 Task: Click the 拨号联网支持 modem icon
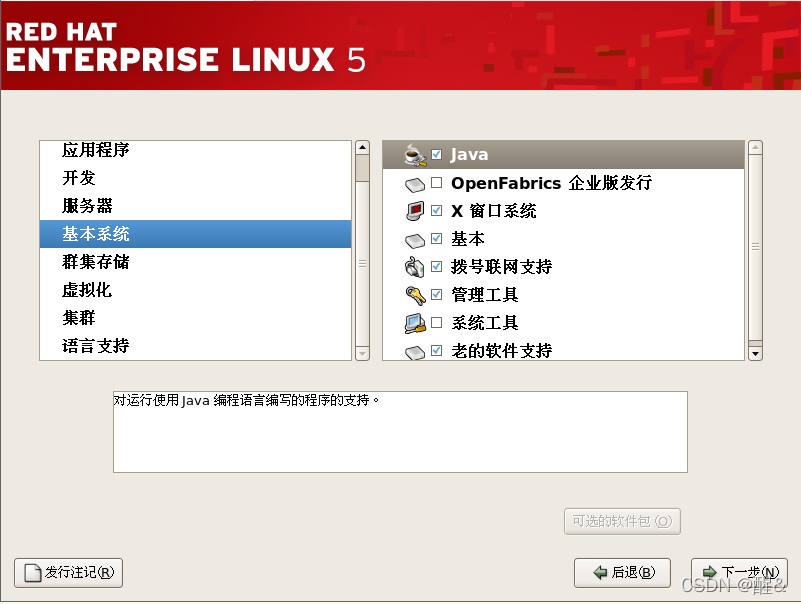coord(415,267)
